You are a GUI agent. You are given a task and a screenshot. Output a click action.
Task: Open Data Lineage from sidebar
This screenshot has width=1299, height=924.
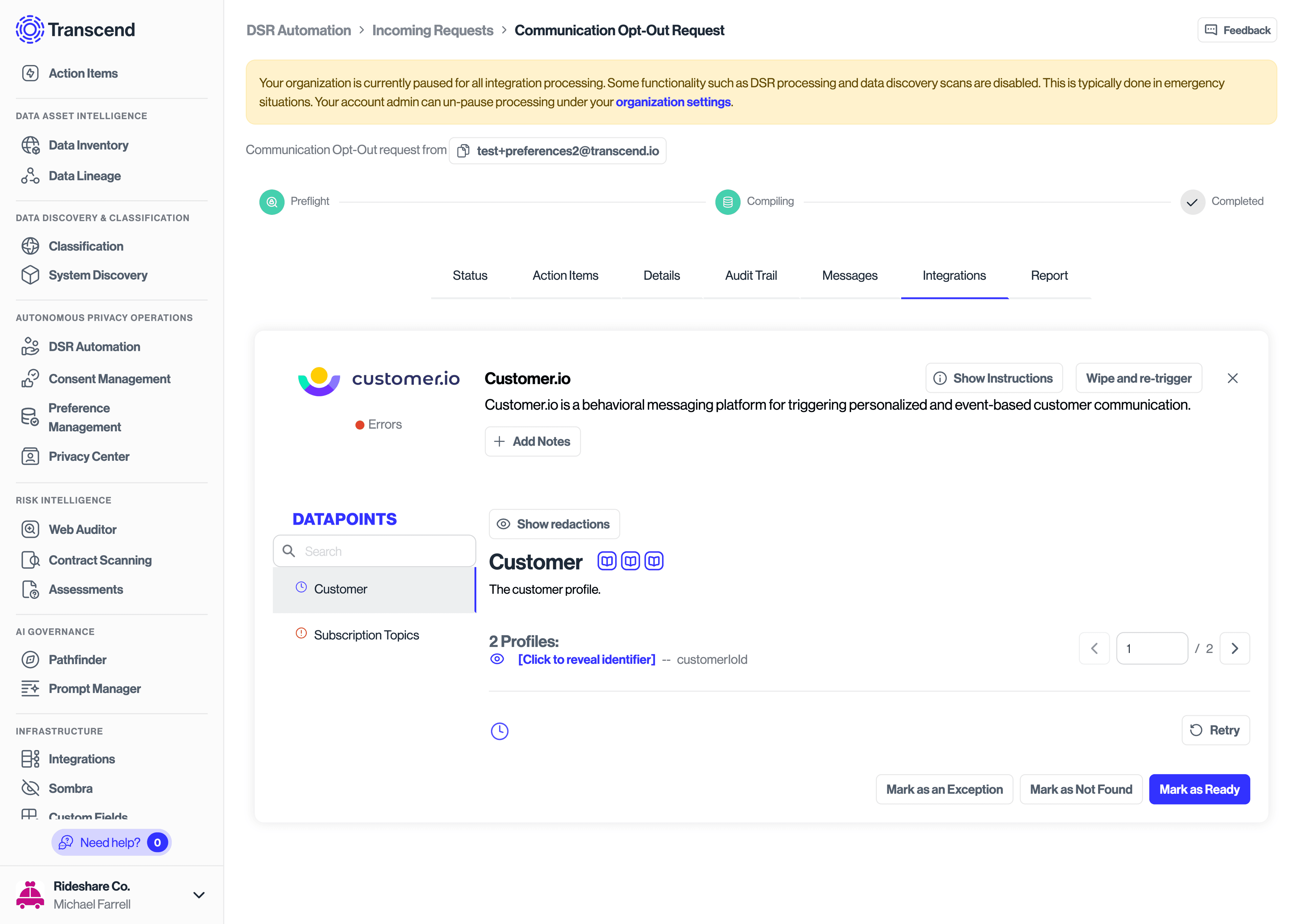tap(85, 176)
